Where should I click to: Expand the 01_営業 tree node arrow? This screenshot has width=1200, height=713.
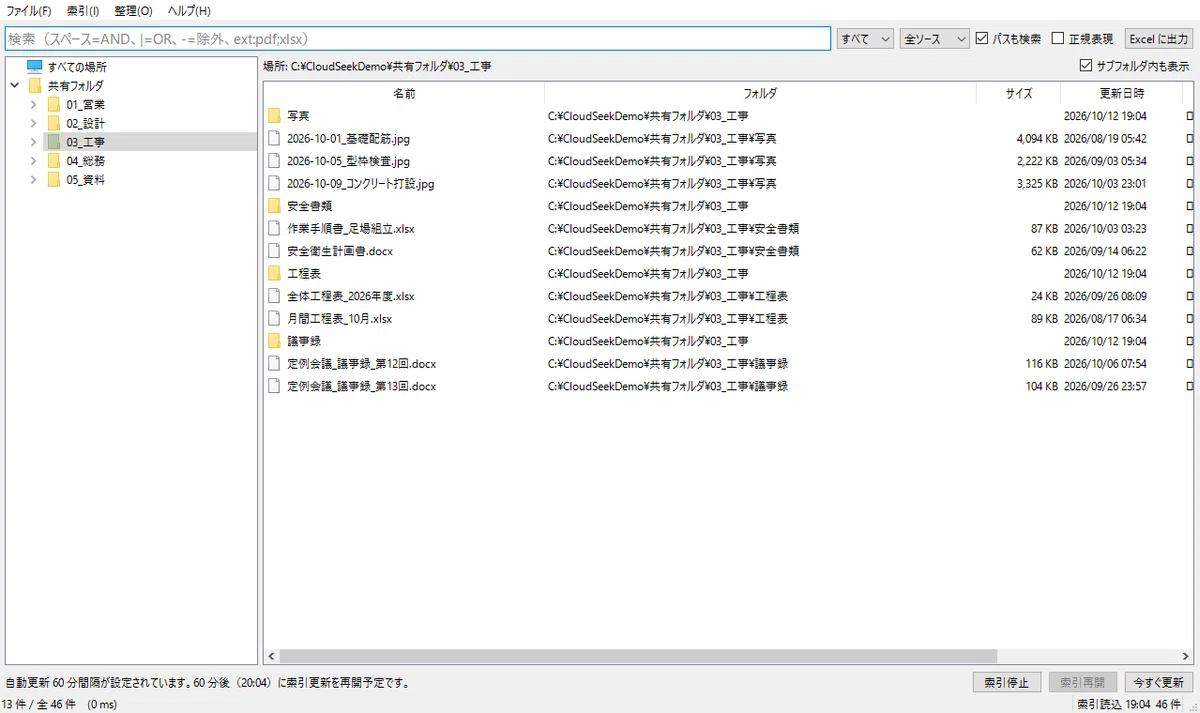(33, 105)
